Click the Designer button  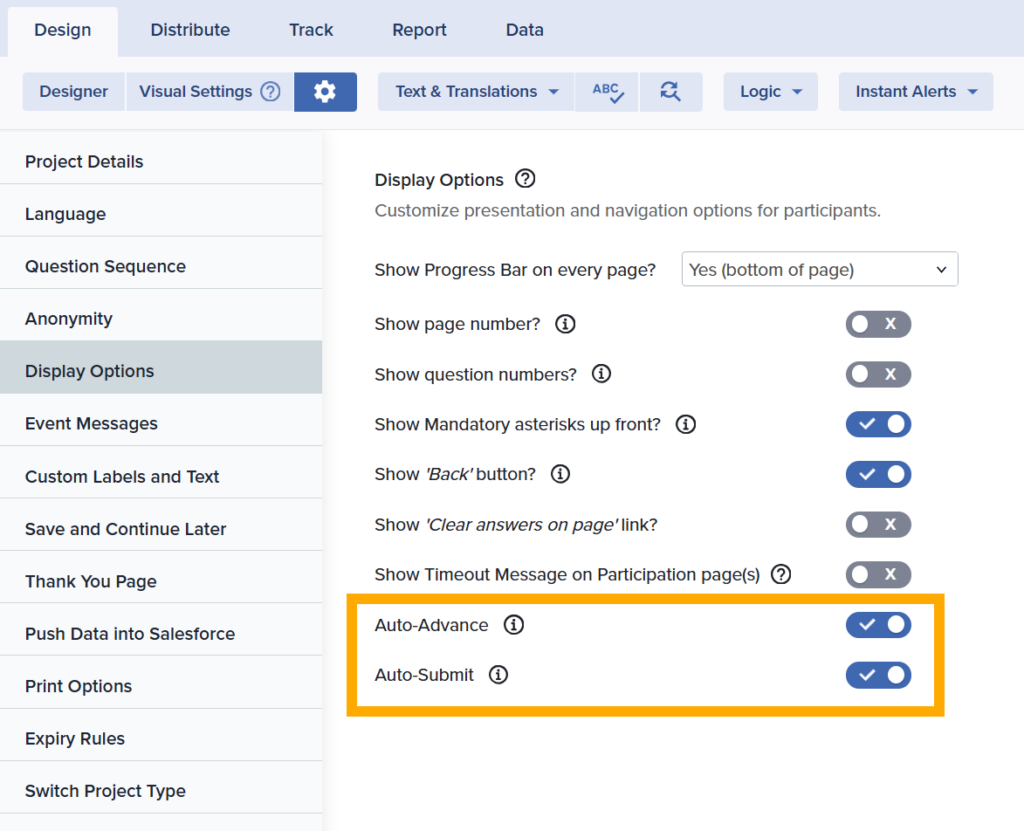[72, 91]
